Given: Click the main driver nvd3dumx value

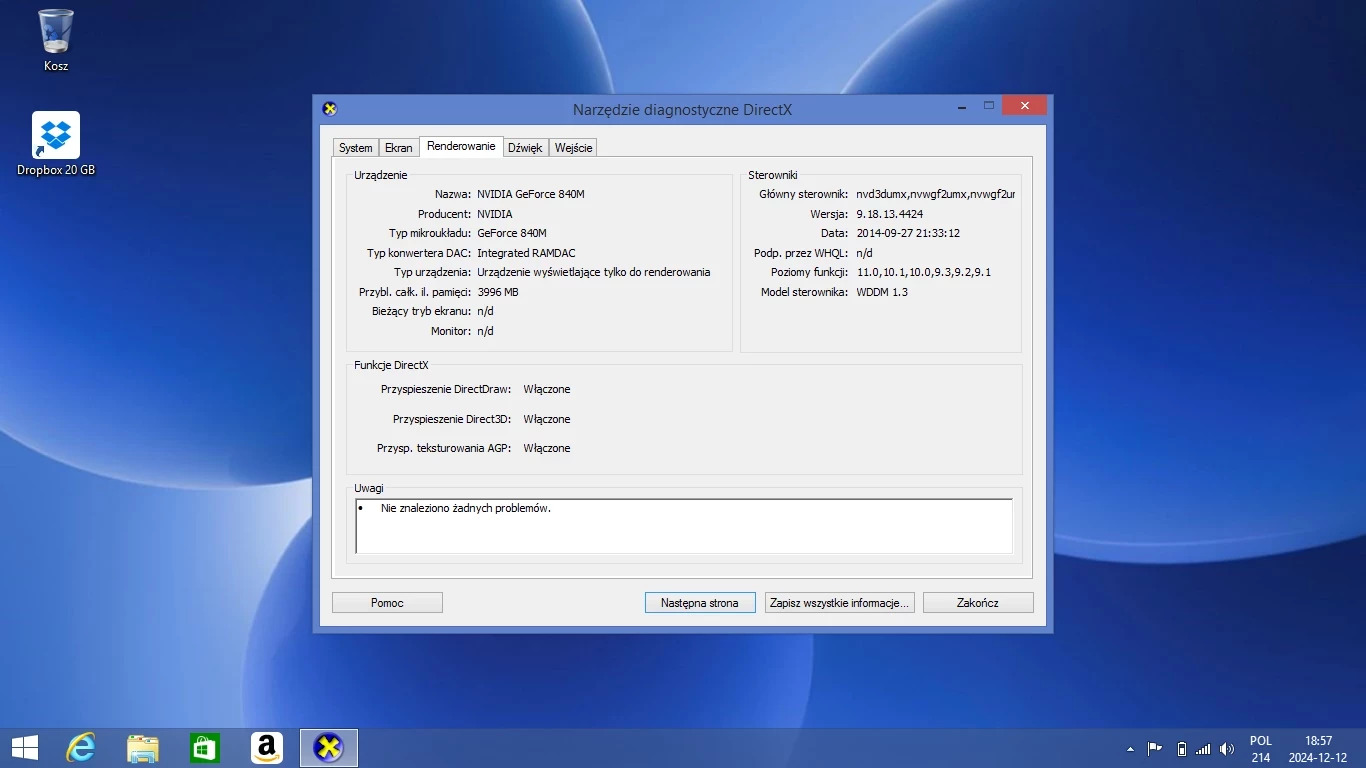Looking at the screenshot, I should point(935,194).
